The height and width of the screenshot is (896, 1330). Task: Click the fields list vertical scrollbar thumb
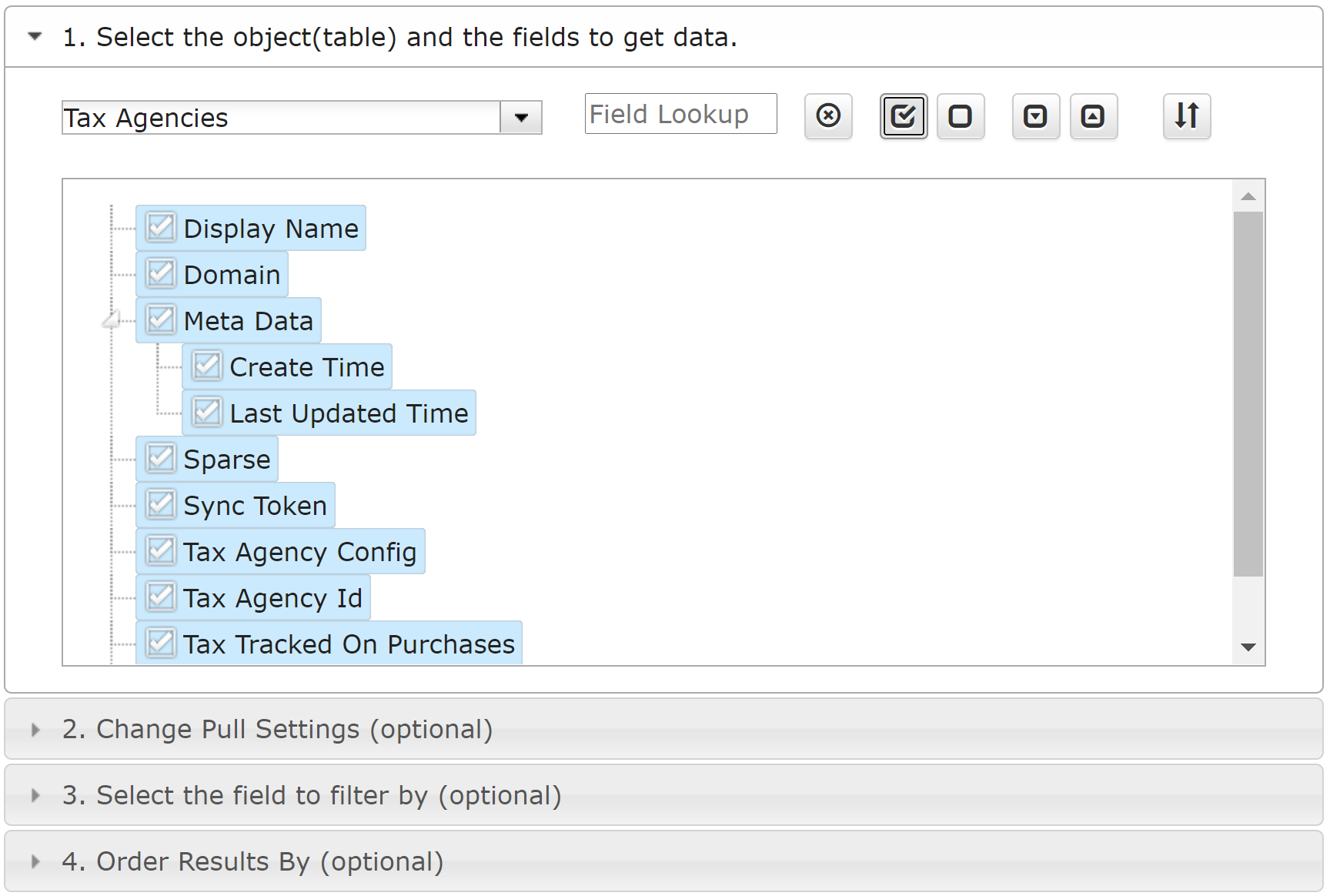1248,394
